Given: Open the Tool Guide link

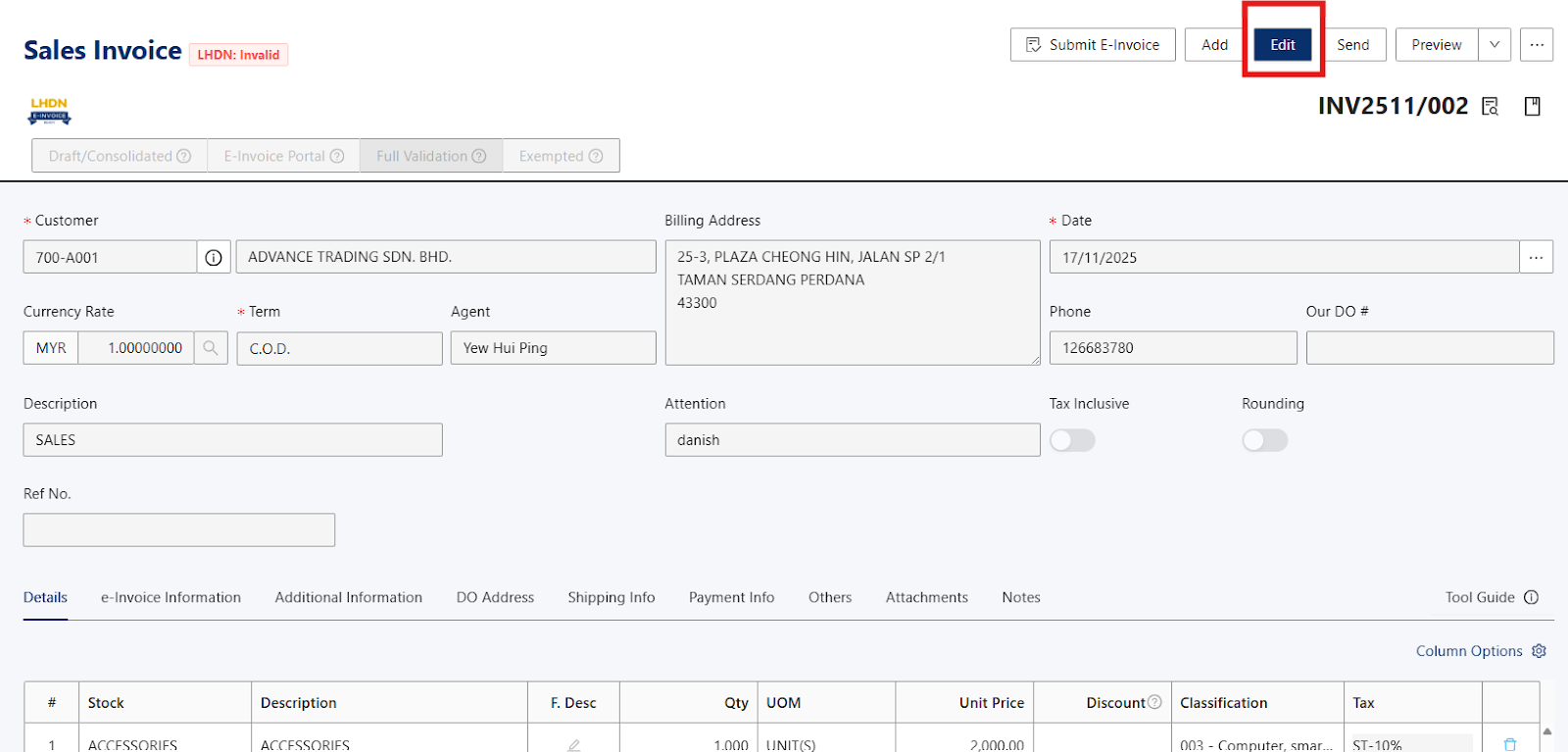Looking at the screenshot, I should 1480,597.
